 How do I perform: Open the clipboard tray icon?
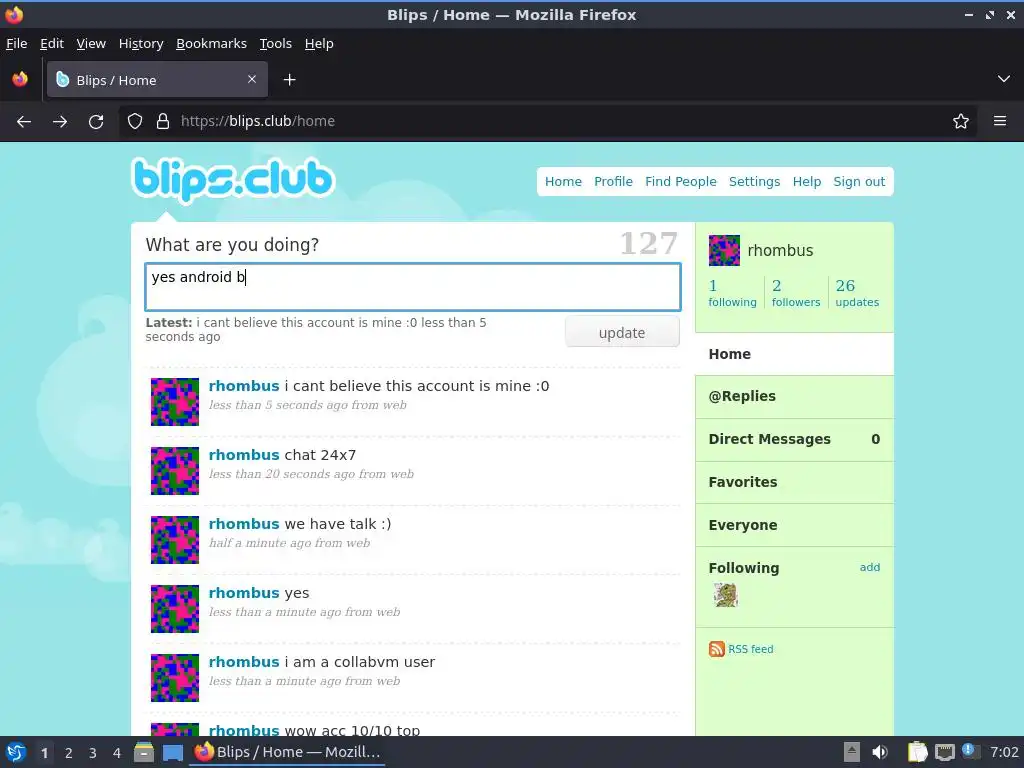(918, 752)
